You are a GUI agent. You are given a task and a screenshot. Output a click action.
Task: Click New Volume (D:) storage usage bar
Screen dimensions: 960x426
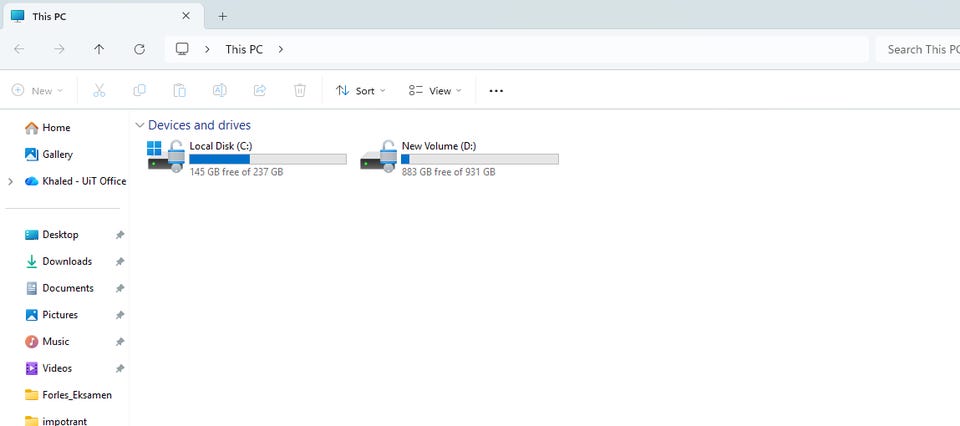480,159
